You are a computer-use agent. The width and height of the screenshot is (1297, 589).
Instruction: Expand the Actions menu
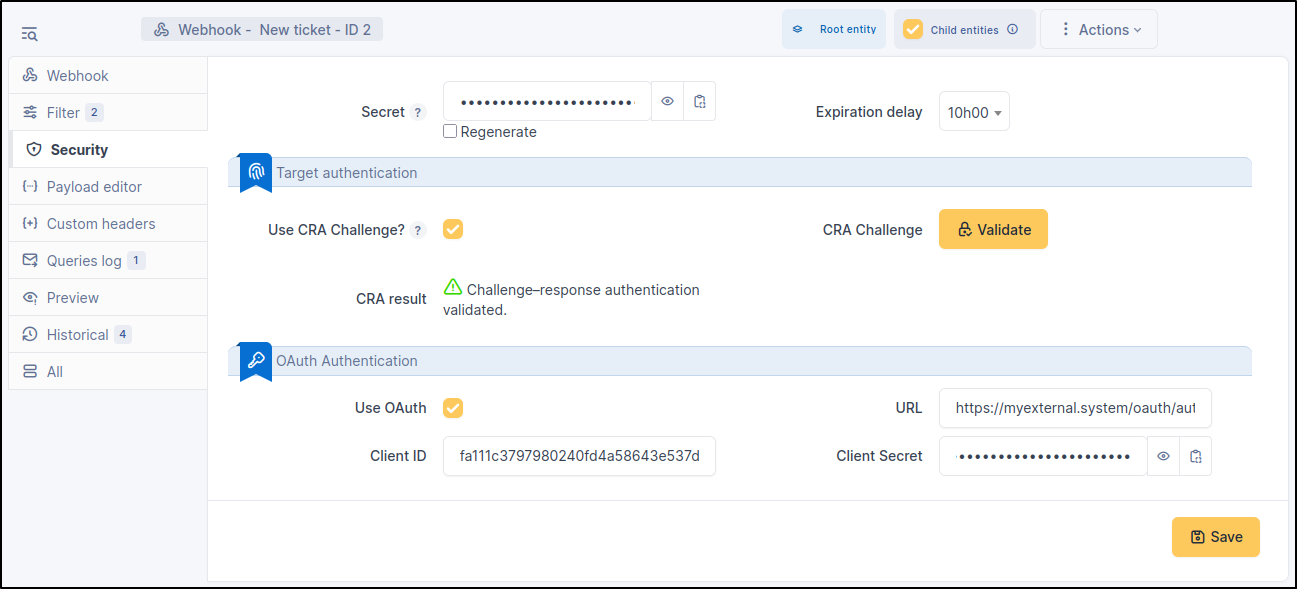point(1099,30)
